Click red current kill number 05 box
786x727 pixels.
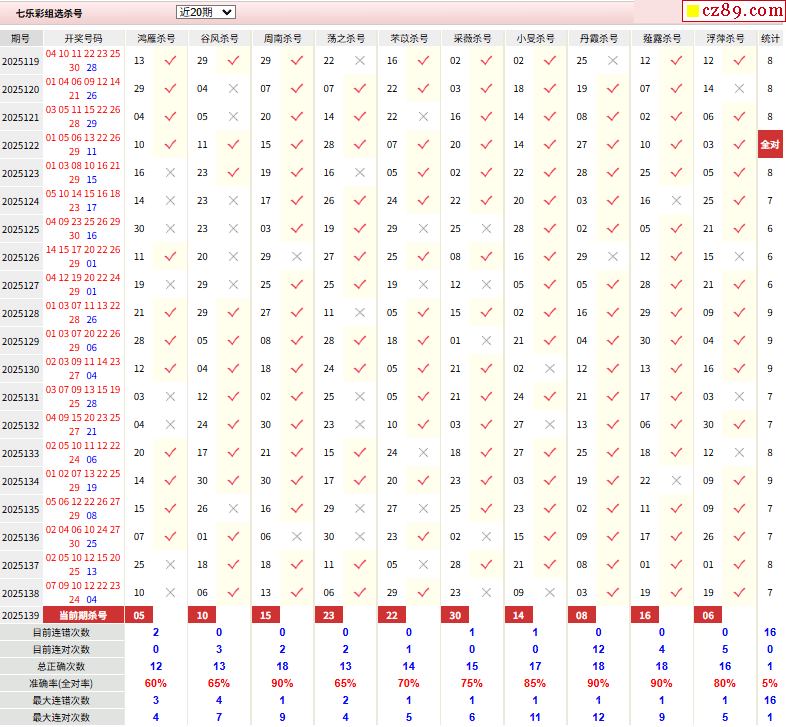tap(139, 615)
